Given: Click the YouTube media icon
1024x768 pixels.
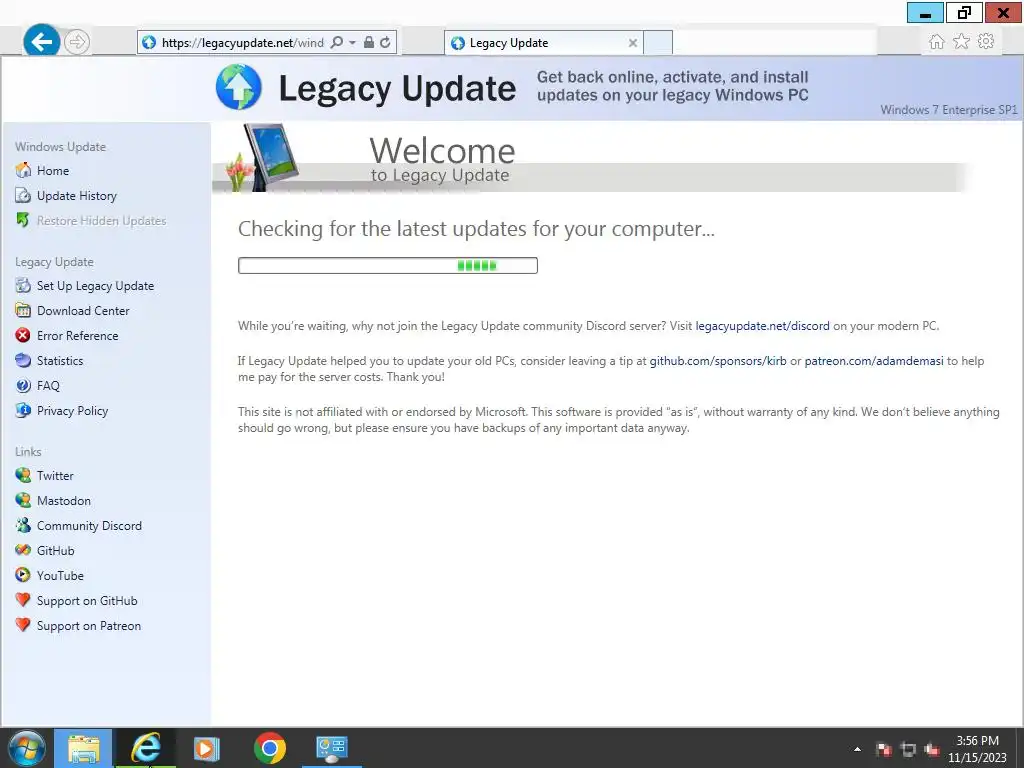Looking at the screenshot, I should click(x=23, y=575).
